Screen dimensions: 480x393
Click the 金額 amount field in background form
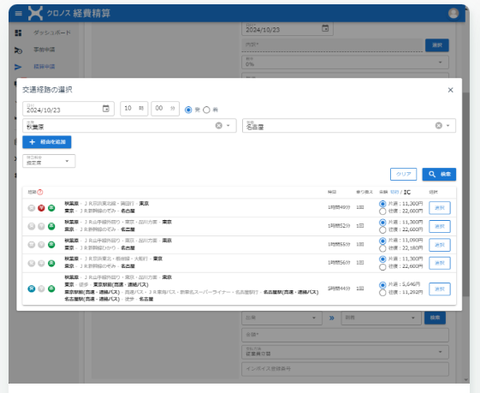point(345,335)
